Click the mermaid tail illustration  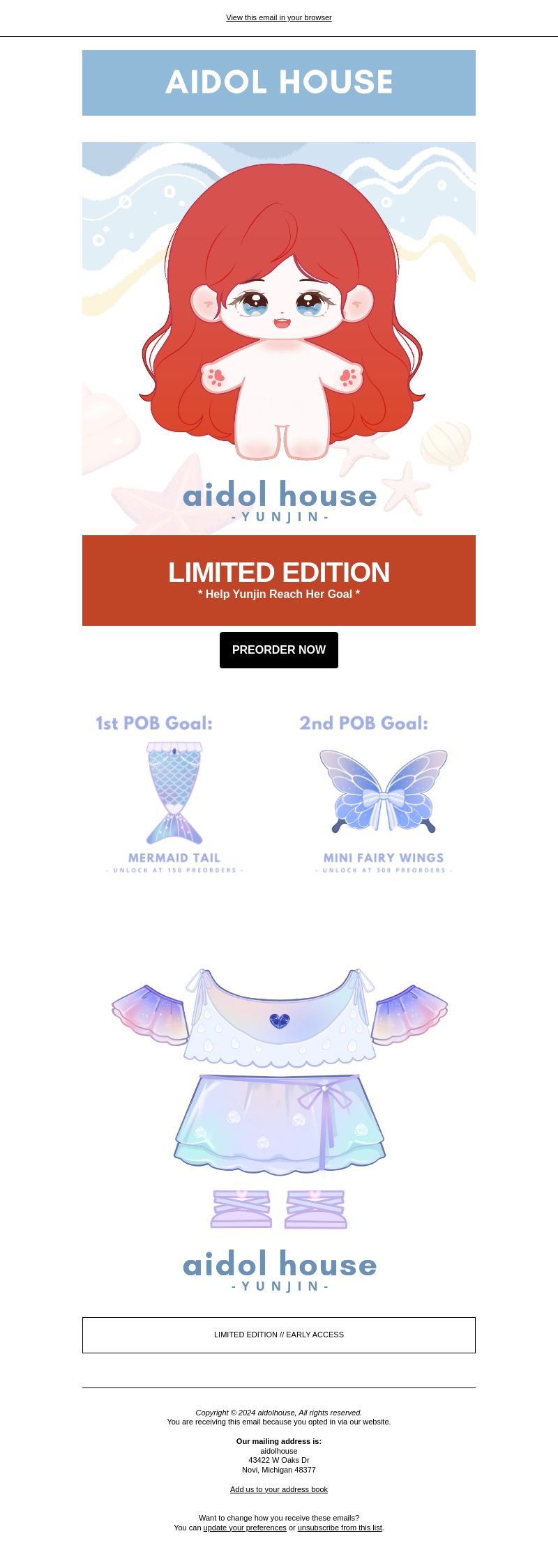(174, 793)
